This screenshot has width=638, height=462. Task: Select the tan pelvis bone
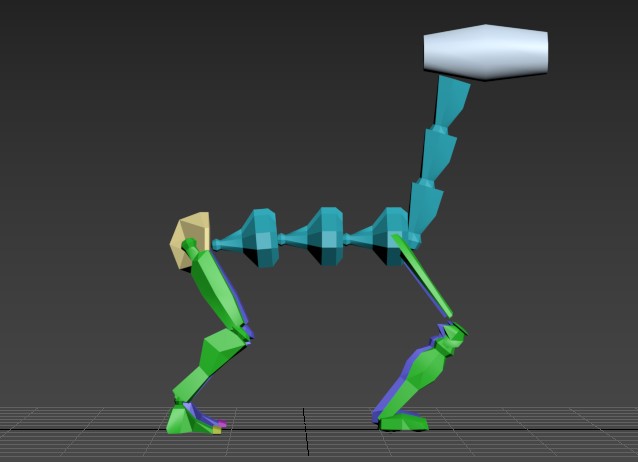(189, 240)
